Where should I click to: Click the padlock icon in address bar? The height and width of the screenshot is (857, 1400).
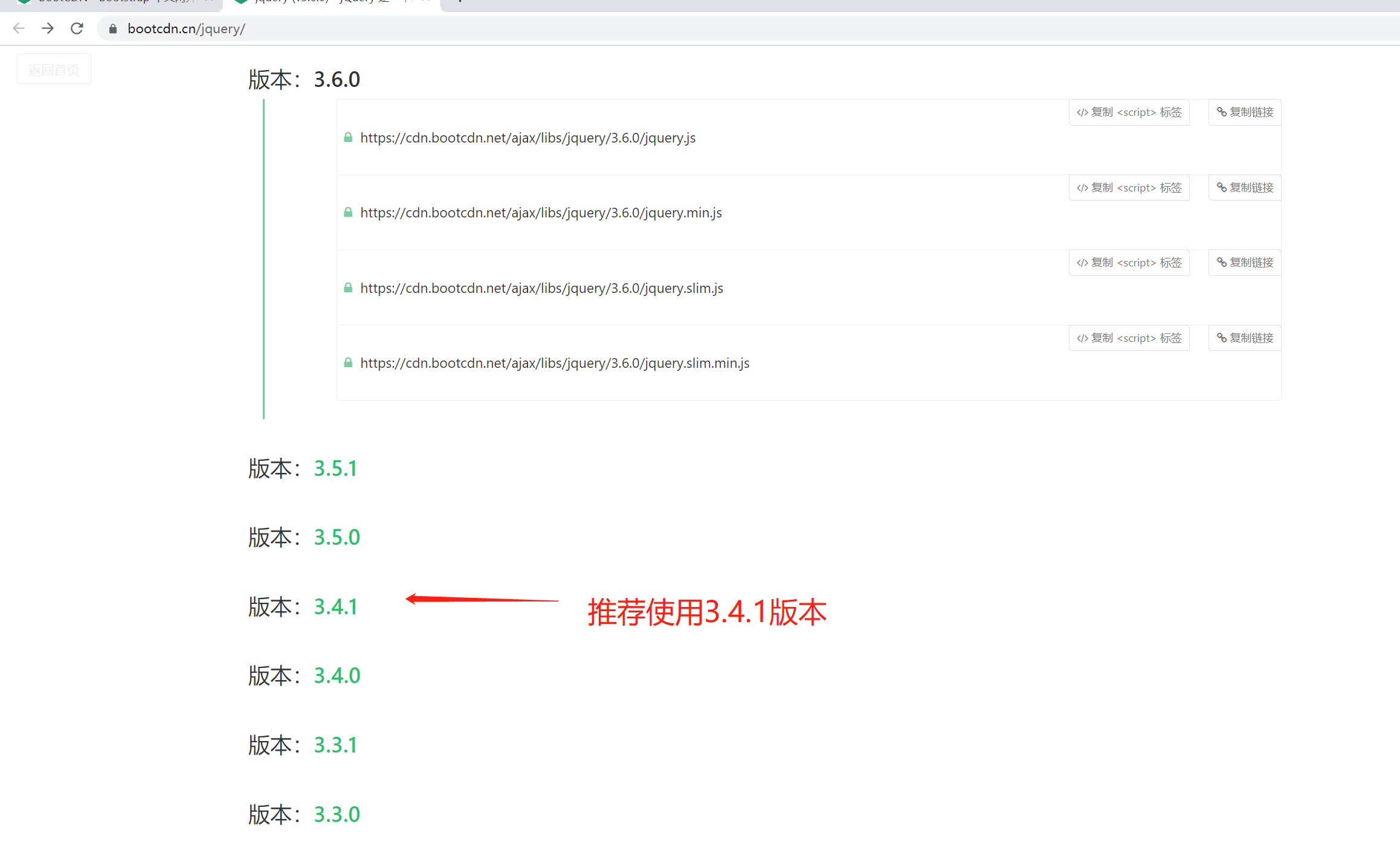(112, 29)
